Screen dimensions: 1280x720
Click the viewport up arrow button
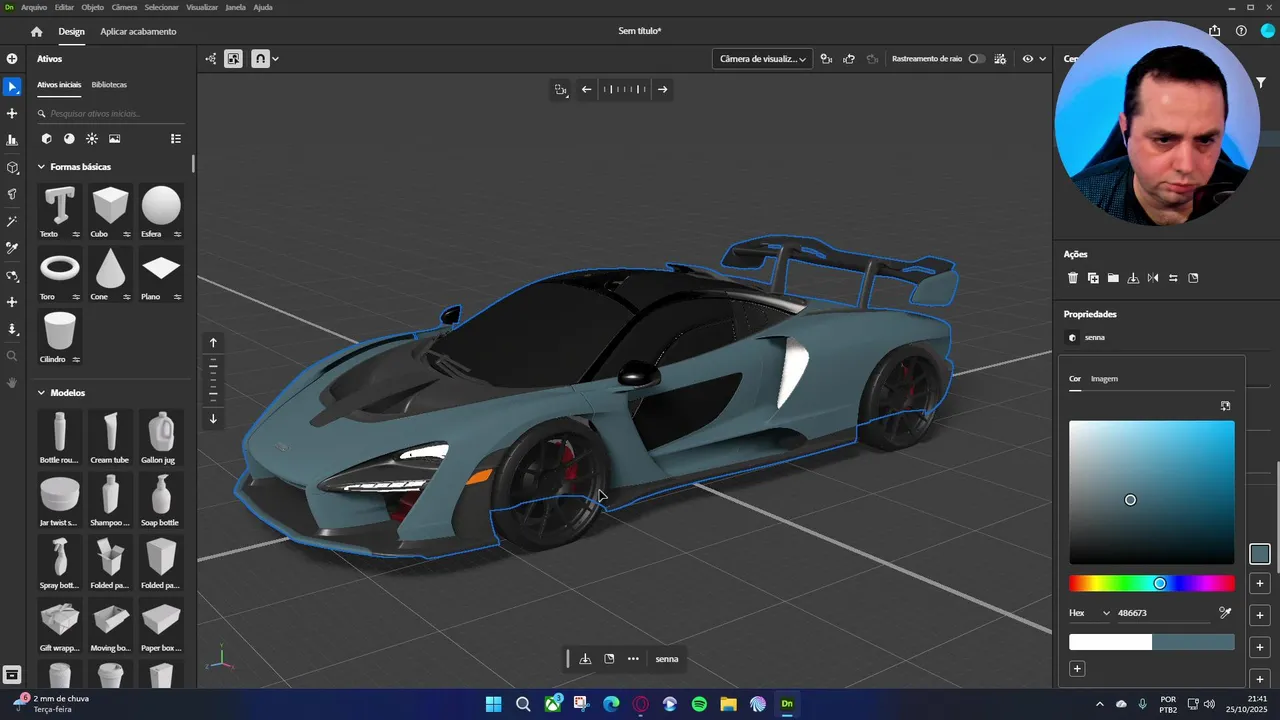(x=213, y=343)
